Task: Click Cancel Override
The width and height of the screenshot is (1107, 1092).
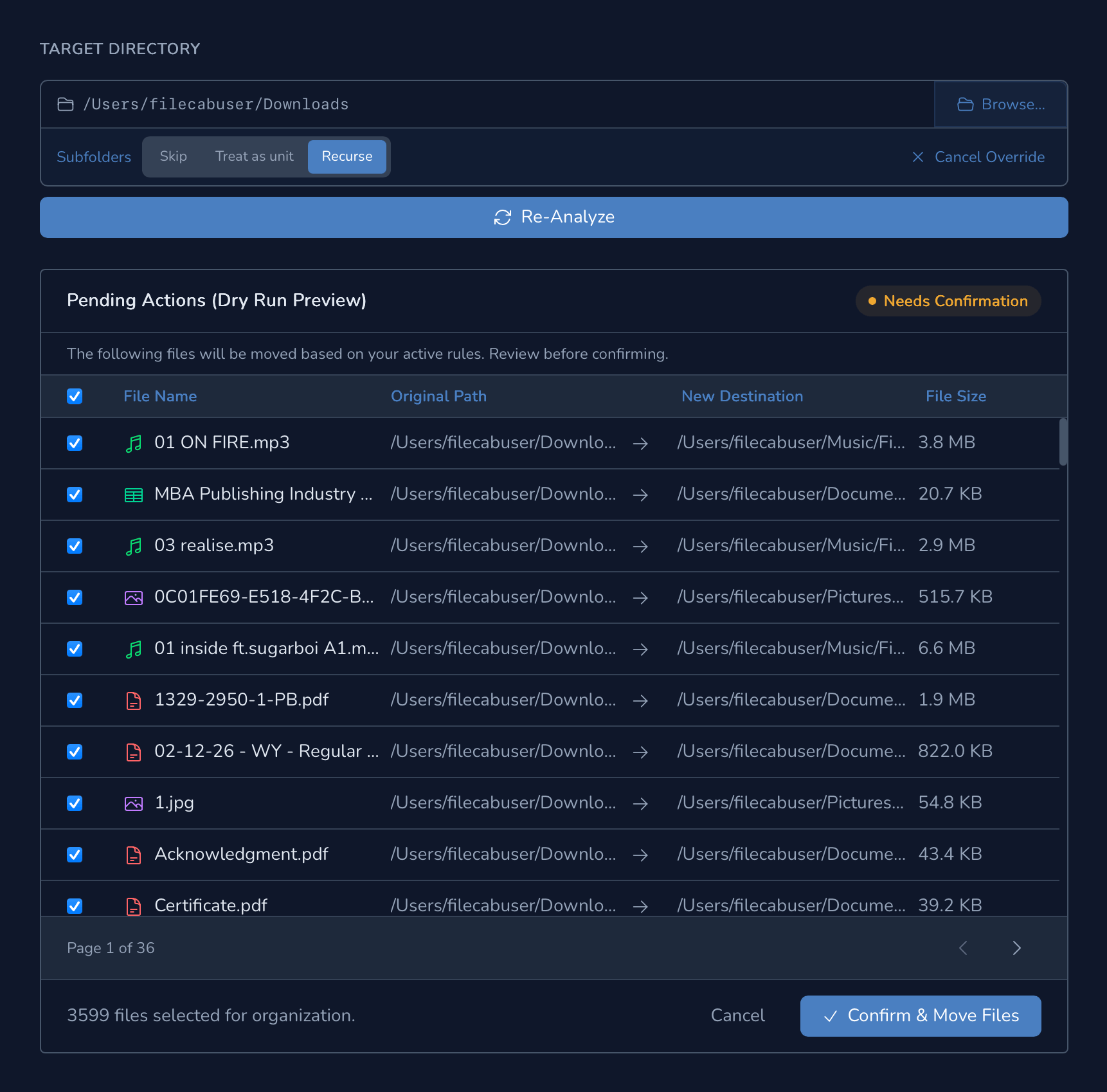Action: (978, 157)
